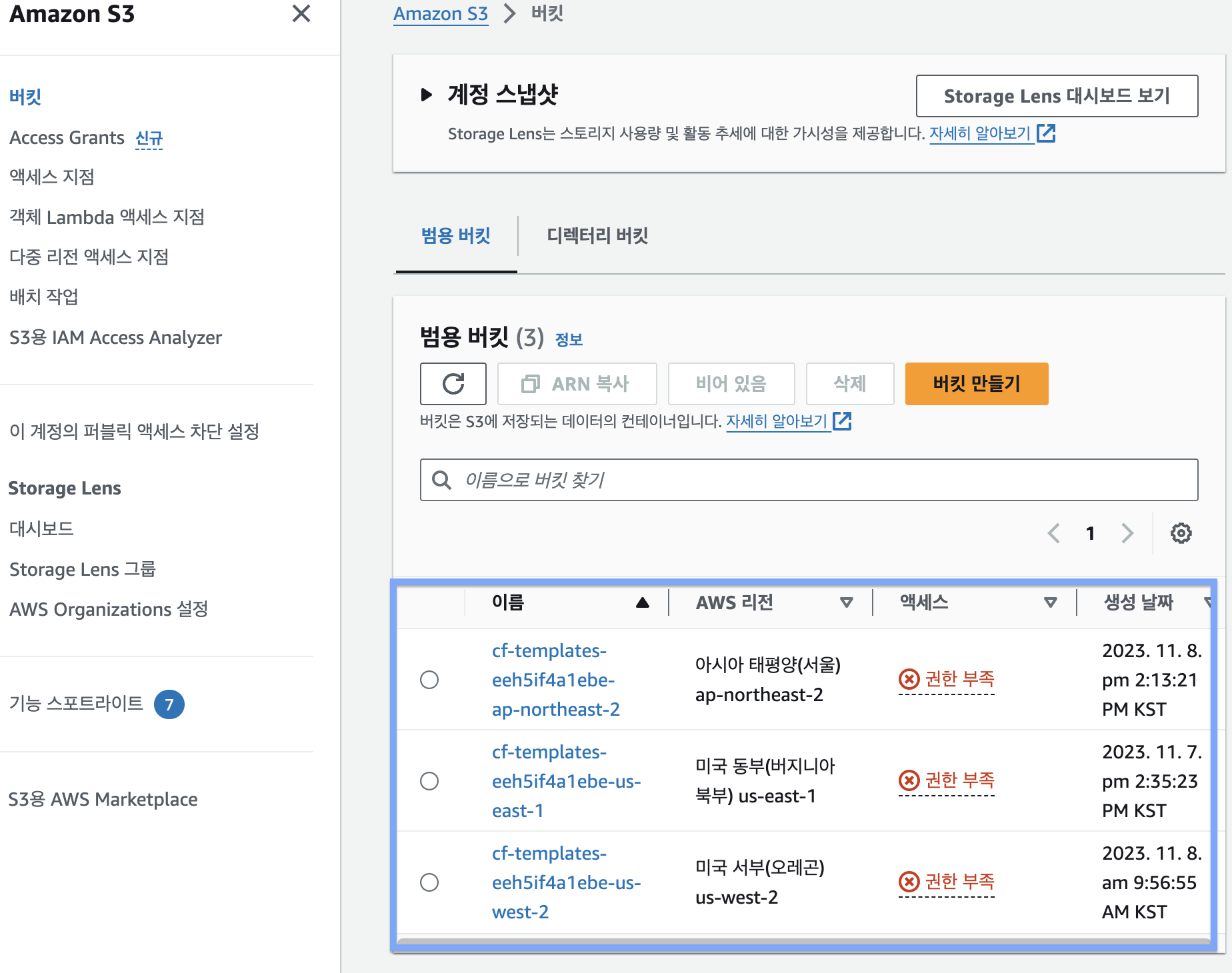The image size is (1232, 973).
Task: Open Storage Lens 대시보드 보기 button
Action: (1057, 96)
